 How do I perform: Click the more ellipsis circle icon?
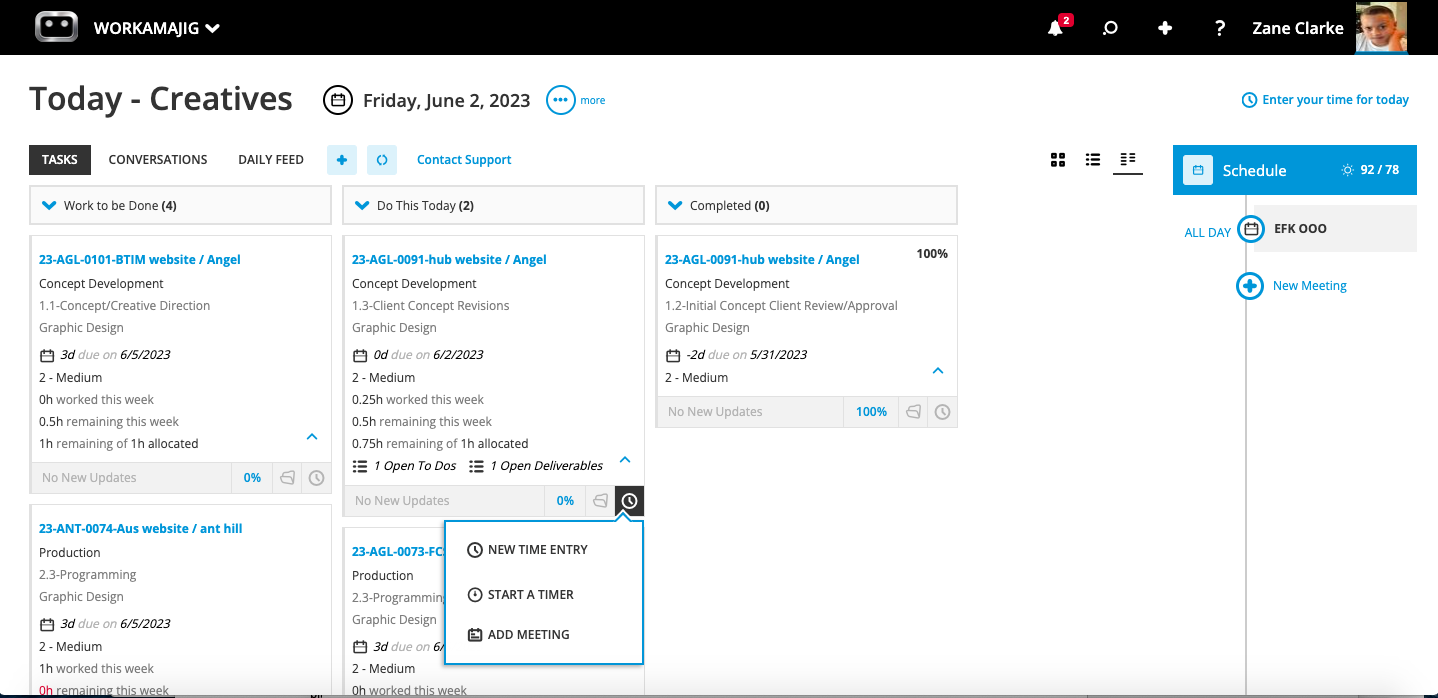point(560,100)
